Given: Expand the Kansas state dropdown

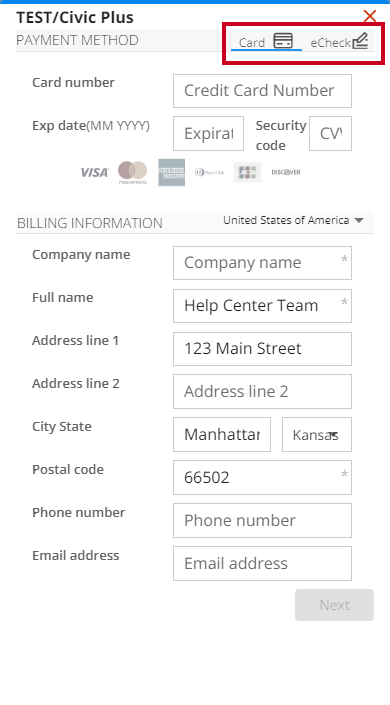Looking at the screenshot, I should pyautogui.click(x=317, y=434).
